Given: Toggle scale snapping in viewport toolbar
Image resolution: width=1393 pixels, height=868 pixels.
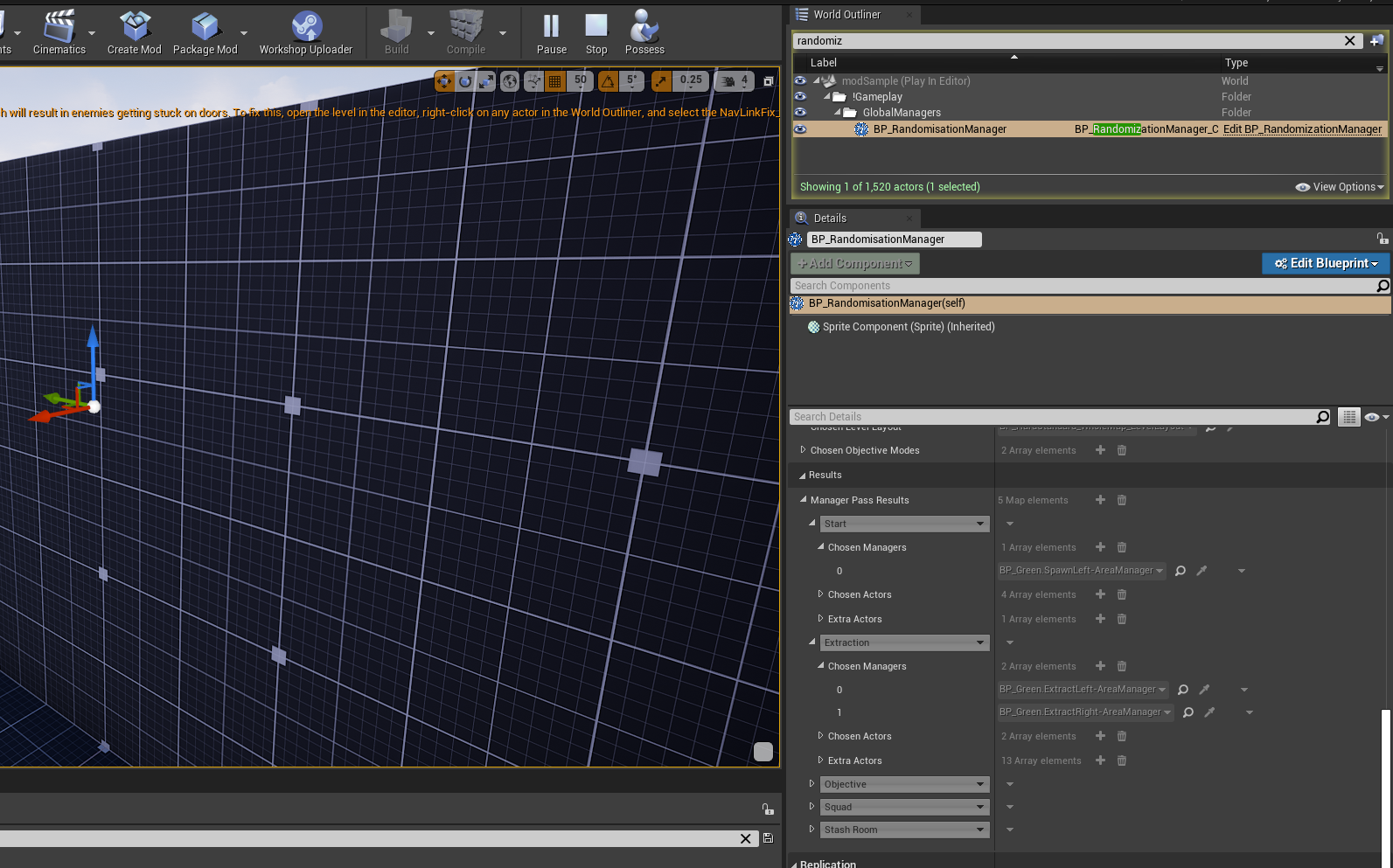Looking at the screenshot, I should [661, 81].
